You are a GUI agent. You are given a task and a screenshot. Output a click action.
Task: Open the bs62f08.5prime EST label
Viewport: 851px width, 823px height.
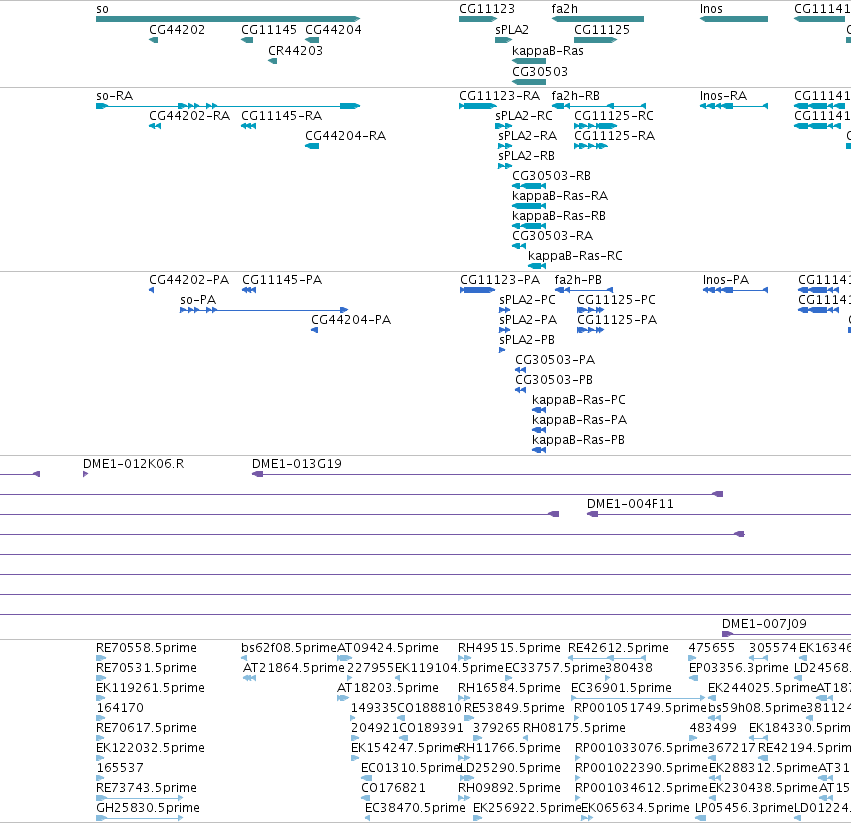[289, 648]
